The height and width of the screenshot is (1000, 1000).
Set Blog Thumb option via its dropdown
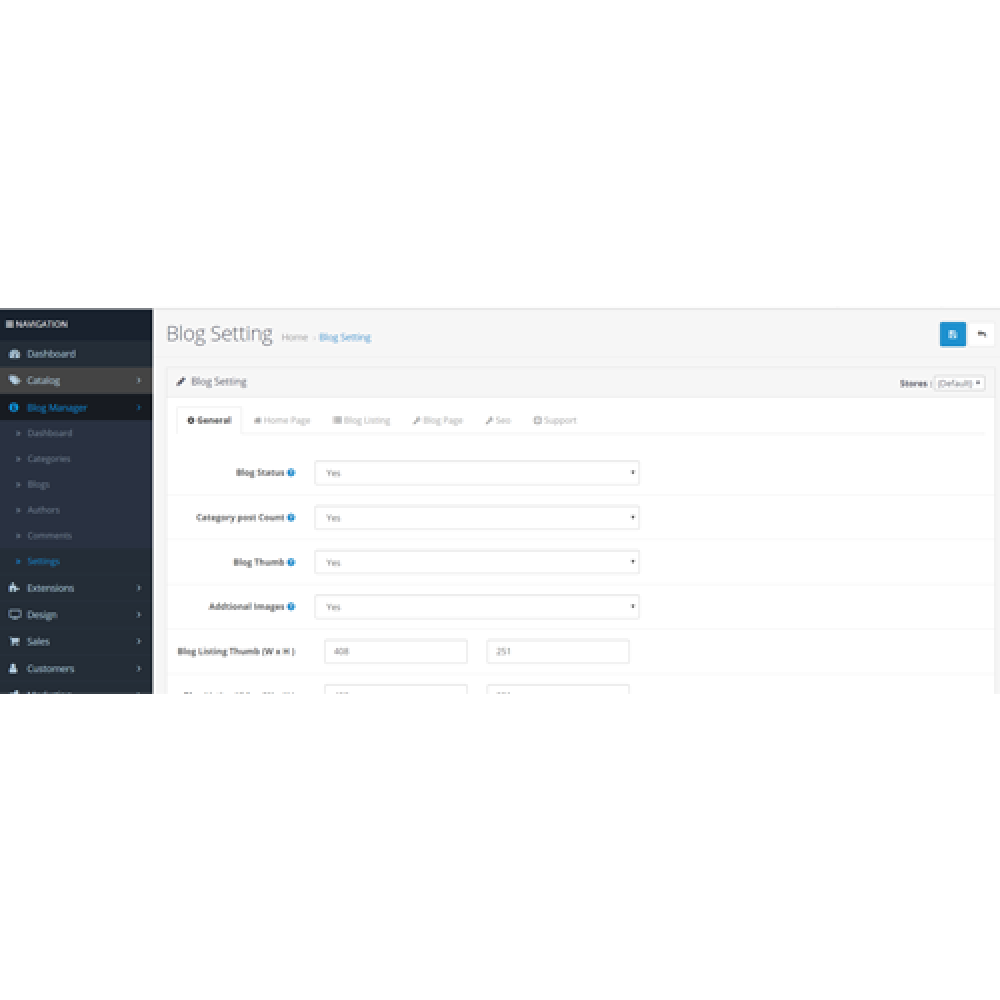pyautogui.click(x=477, y=562)
